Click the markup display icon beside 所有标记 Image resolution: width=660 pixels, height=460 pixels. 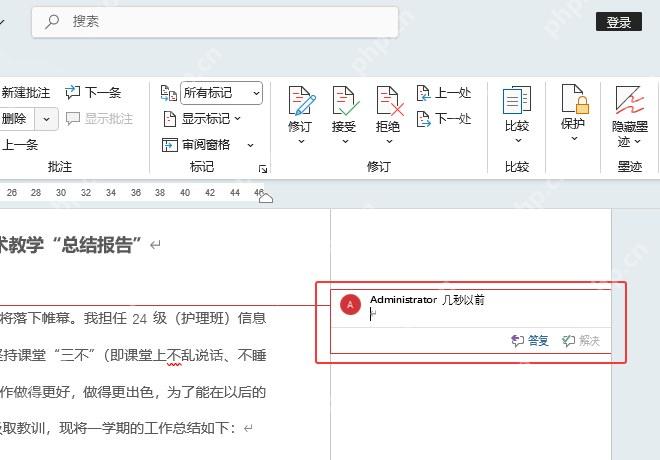[169, 93]
